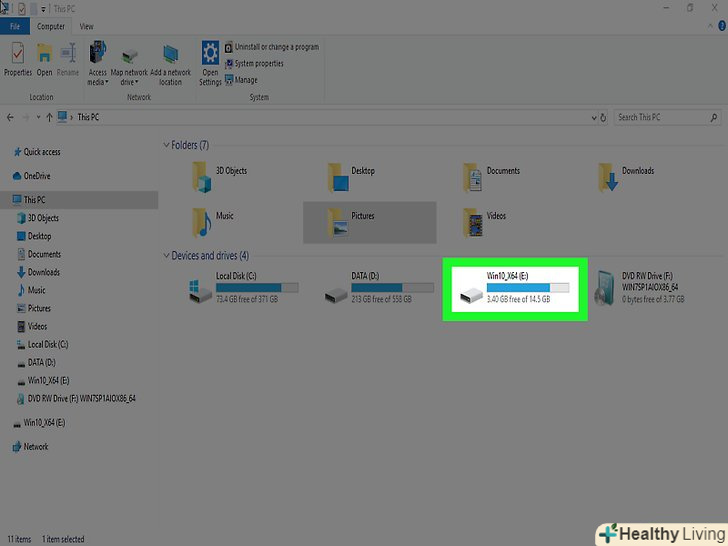Select Quick access in navigation pane

(x=37, y=152)
